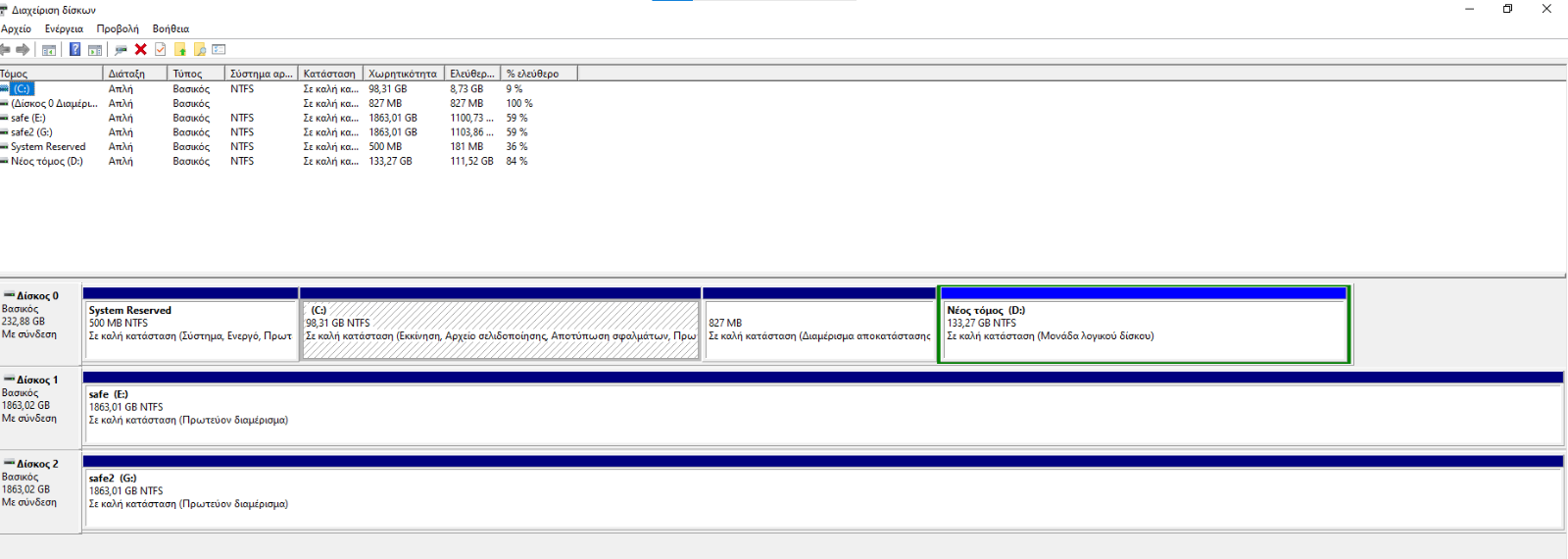Sort by the Χωρητικότητα column header
Screen dimensions: 1568x559
pyautogui.click(x=403, y=74)
